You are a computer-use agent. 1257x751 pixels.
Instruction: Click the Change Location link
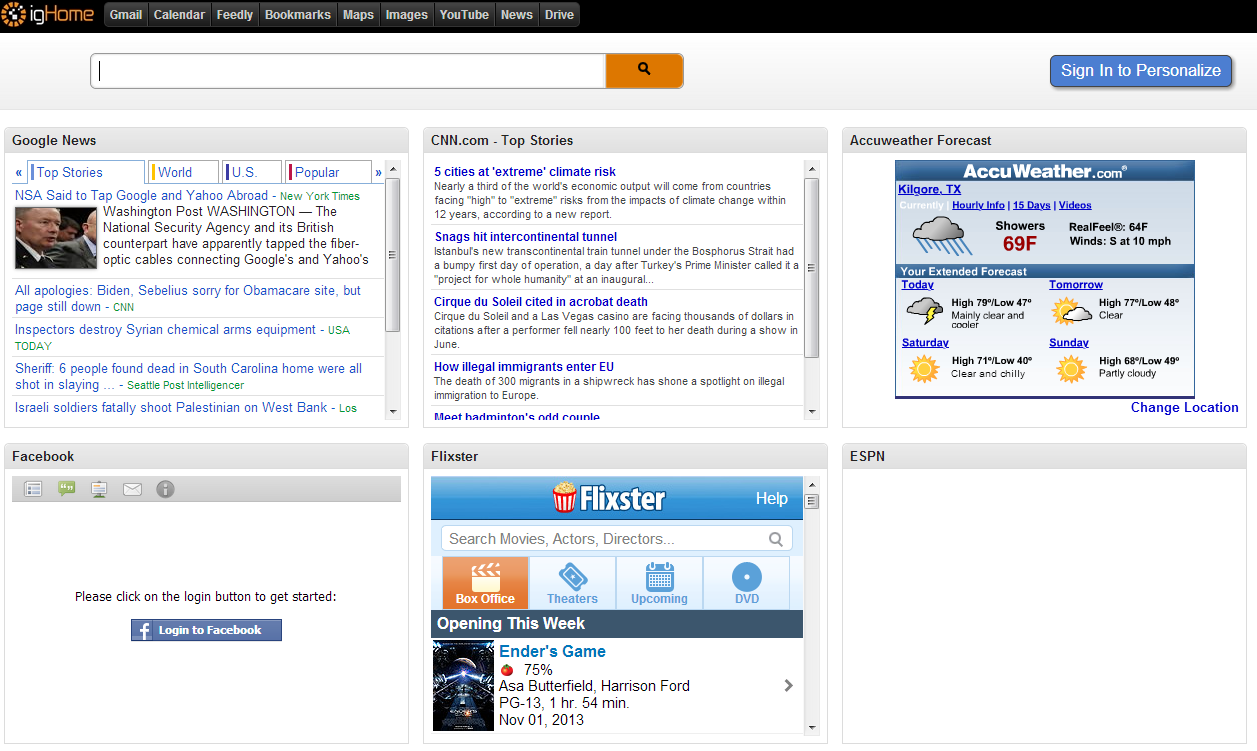click(x=1185, y=407)
